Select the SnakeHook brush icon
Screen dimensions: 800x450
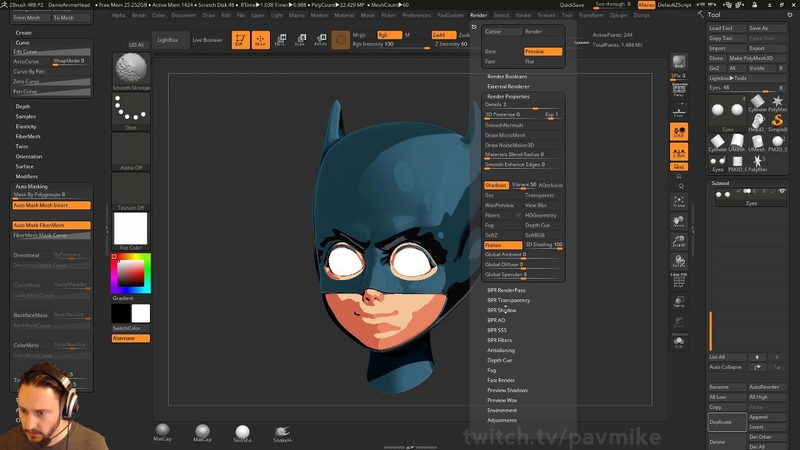[282, 433]
